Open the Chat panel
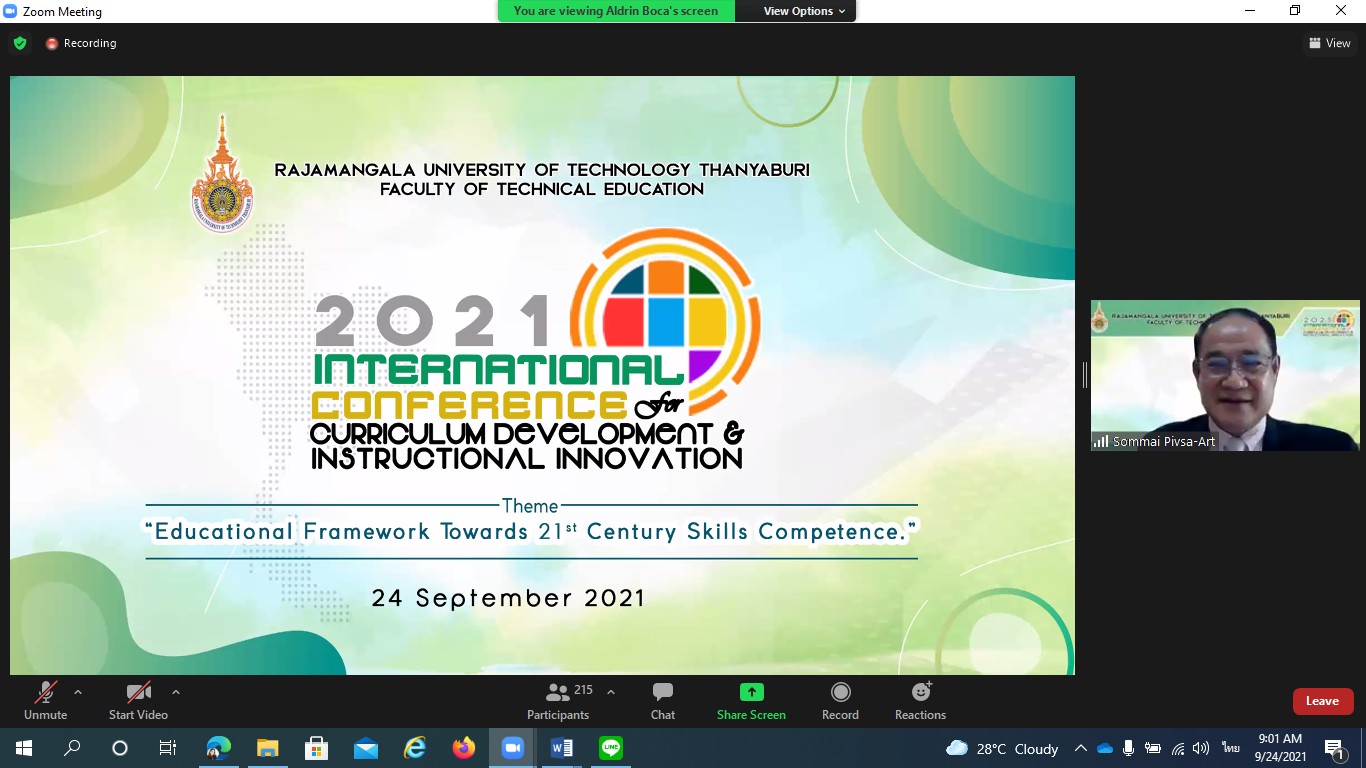Screen dimensions: 1366x768 [663, 701]
